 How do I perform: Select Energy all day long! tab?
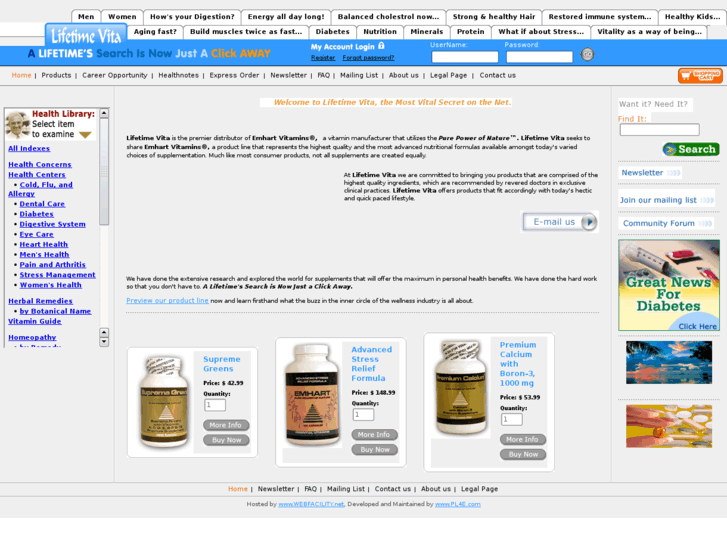pyautogui.click(x=286, y=17)
